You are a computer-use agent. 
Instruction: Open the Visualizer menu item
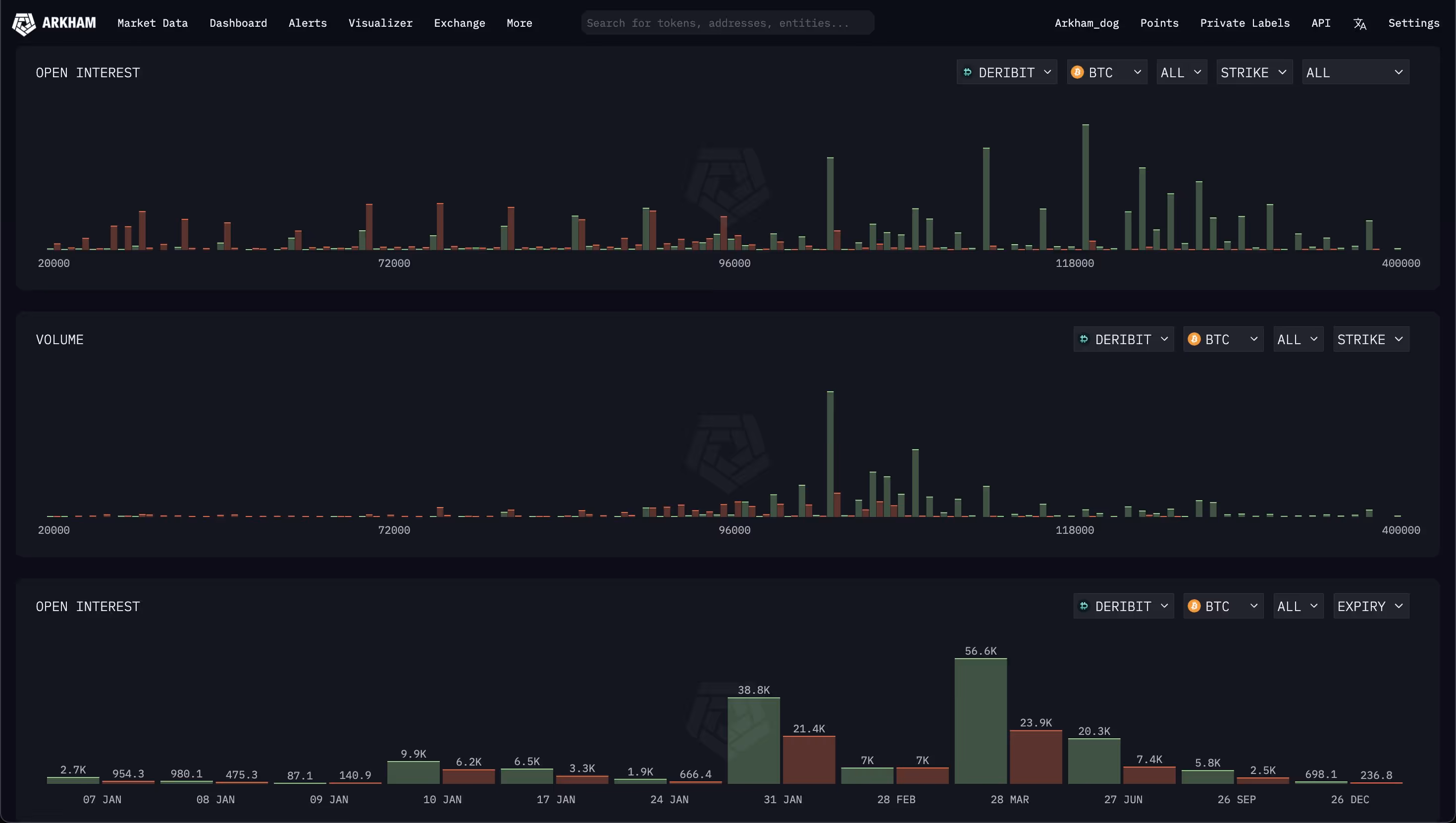(x=380, y=23)
